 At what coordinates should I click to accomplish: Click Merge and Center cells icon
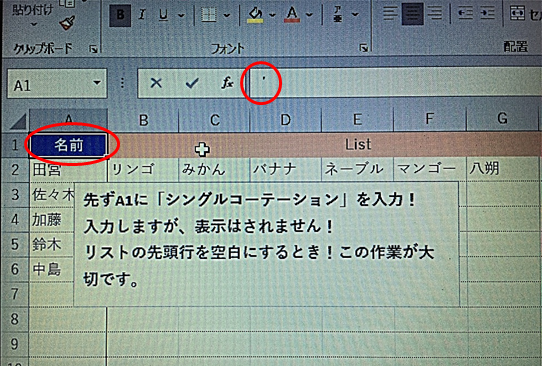(517, 14)
